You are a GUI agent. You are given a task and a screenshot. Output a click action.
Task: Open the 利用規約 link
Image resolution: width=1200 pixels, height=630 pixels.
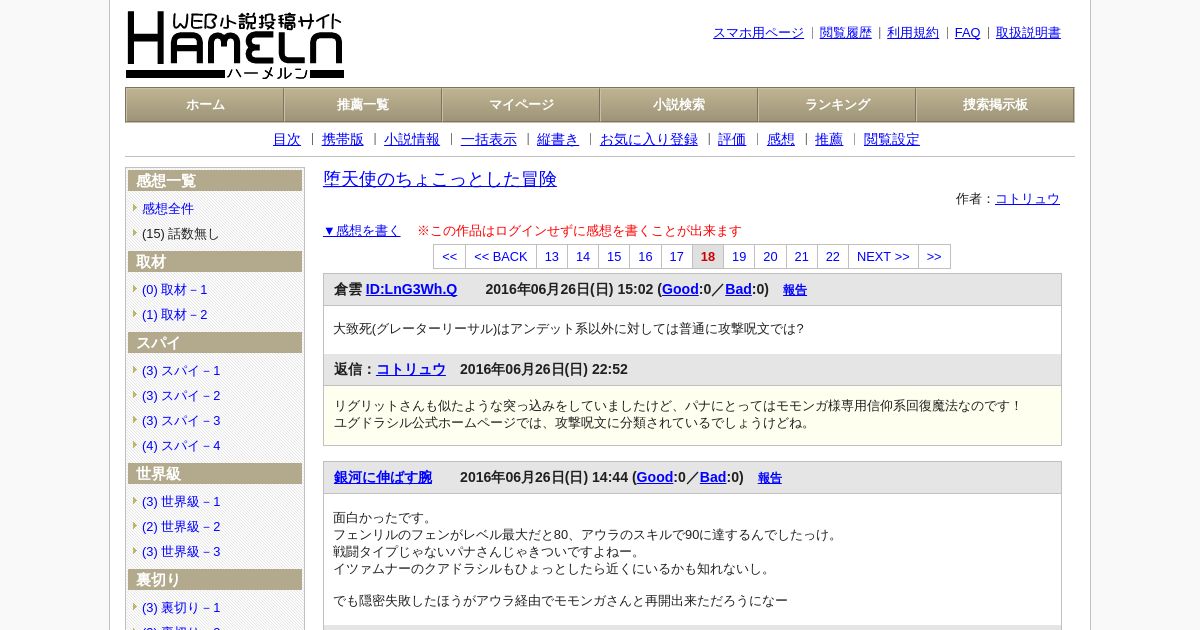(913, 33)
